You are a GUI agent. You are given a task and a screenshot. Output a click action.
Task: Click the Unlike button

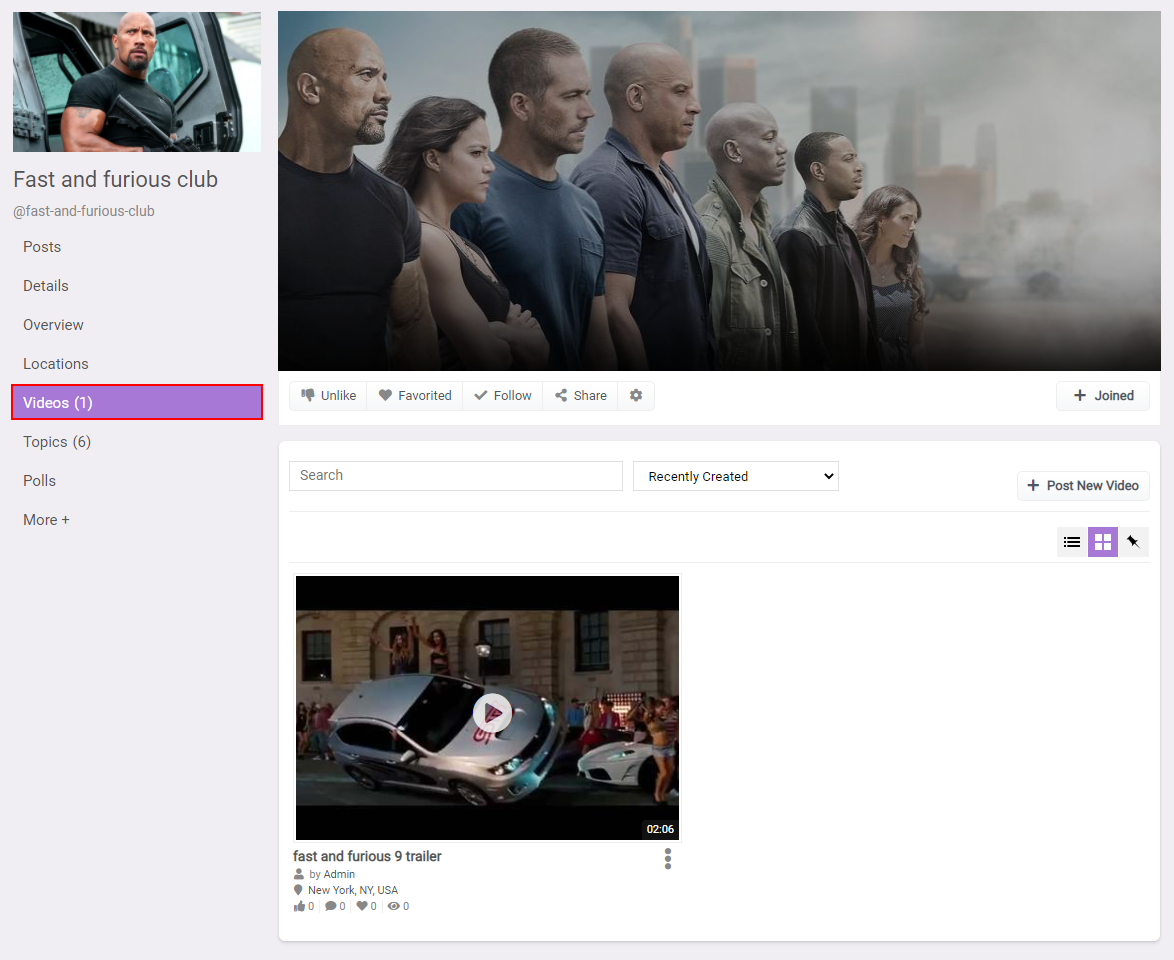[328, 395]
